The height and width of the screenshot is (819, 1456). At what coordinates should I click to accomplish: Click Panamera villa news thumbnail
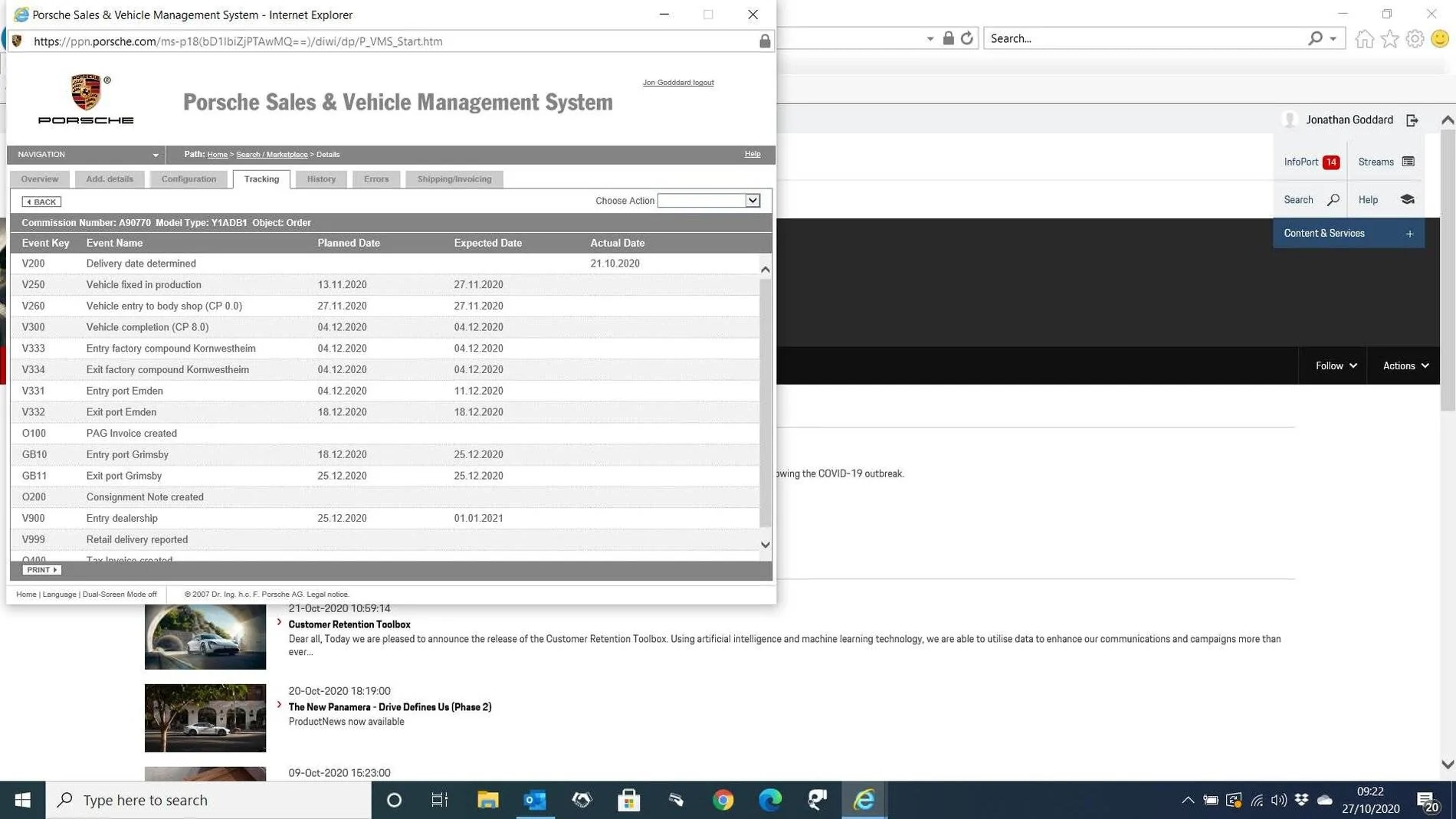pyautogui.click(x=205, y=718)
